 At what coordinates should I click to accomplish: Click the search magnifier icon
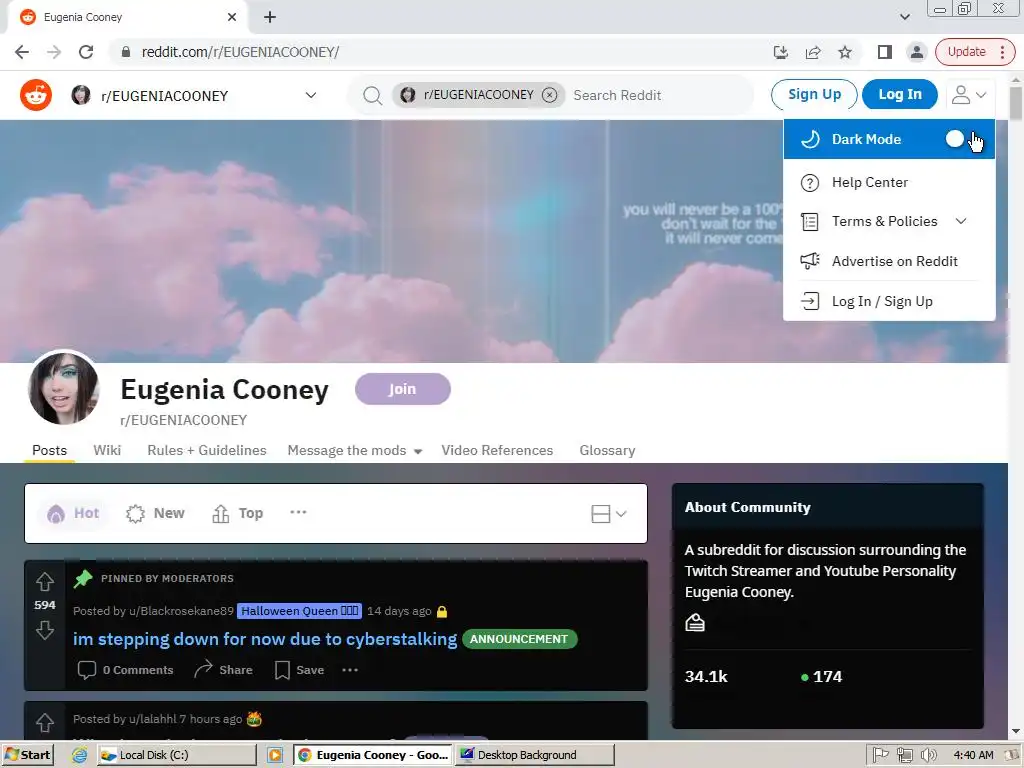(372, 95)
